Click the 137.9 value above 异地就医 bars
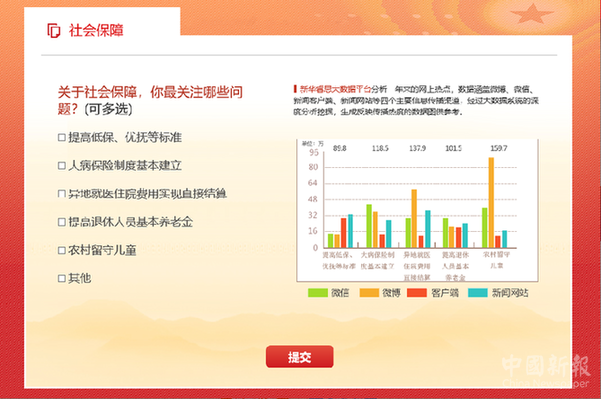Screen dimensions: 601x399 click(x=417, y=148)
